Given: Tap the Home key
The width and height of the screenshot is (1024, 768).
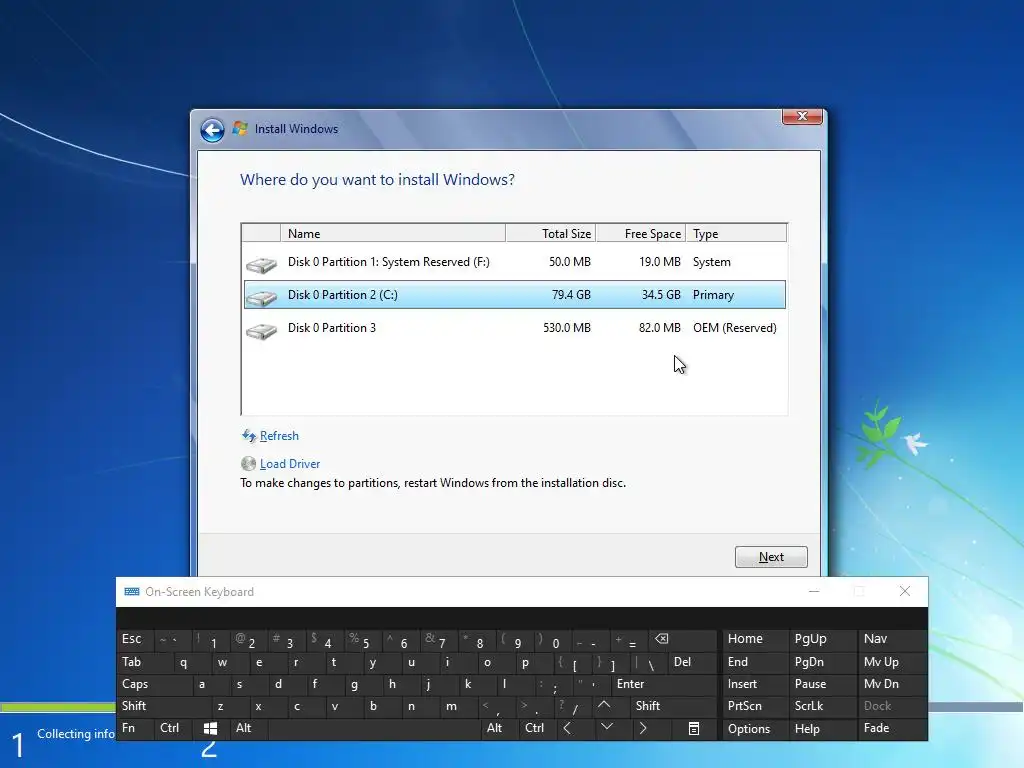Looking at the screenshot, I should pyautogui.click(x=755, y=639).
